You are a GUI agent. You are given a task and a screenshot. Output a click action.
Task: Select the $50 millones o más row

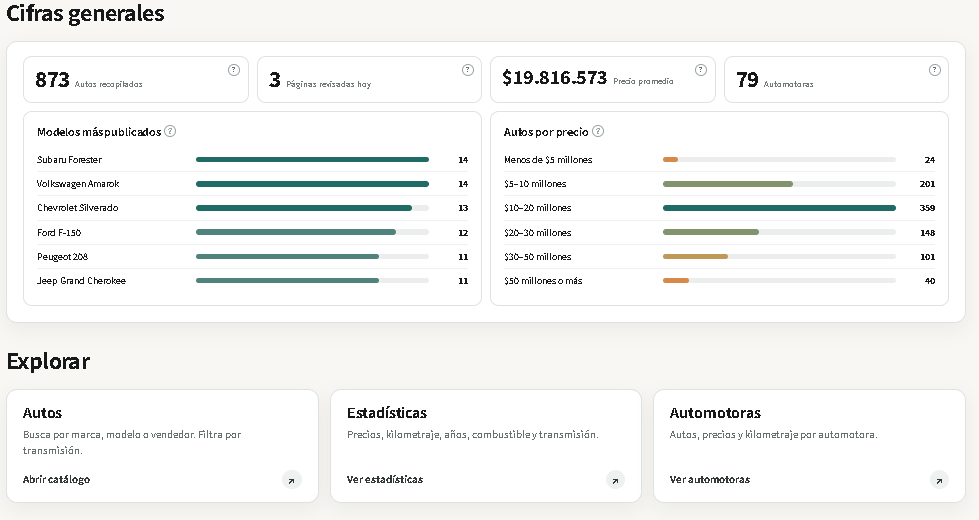pos(719,281)
